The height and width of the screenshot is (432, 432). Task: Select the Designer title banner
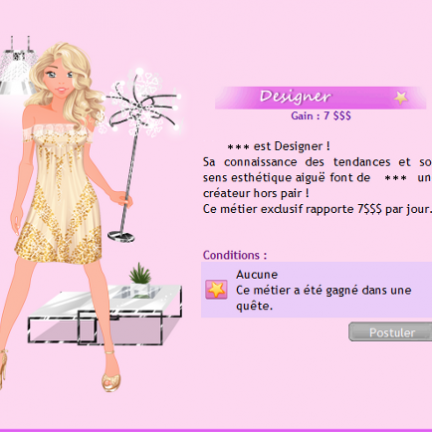320,98
